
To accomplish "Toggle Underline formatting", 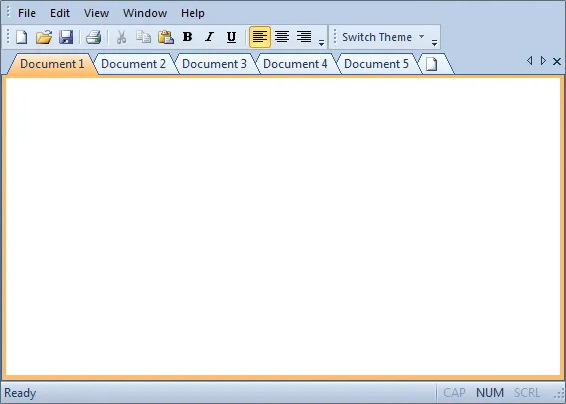I will pyautogui.click(x=231, y=37).
